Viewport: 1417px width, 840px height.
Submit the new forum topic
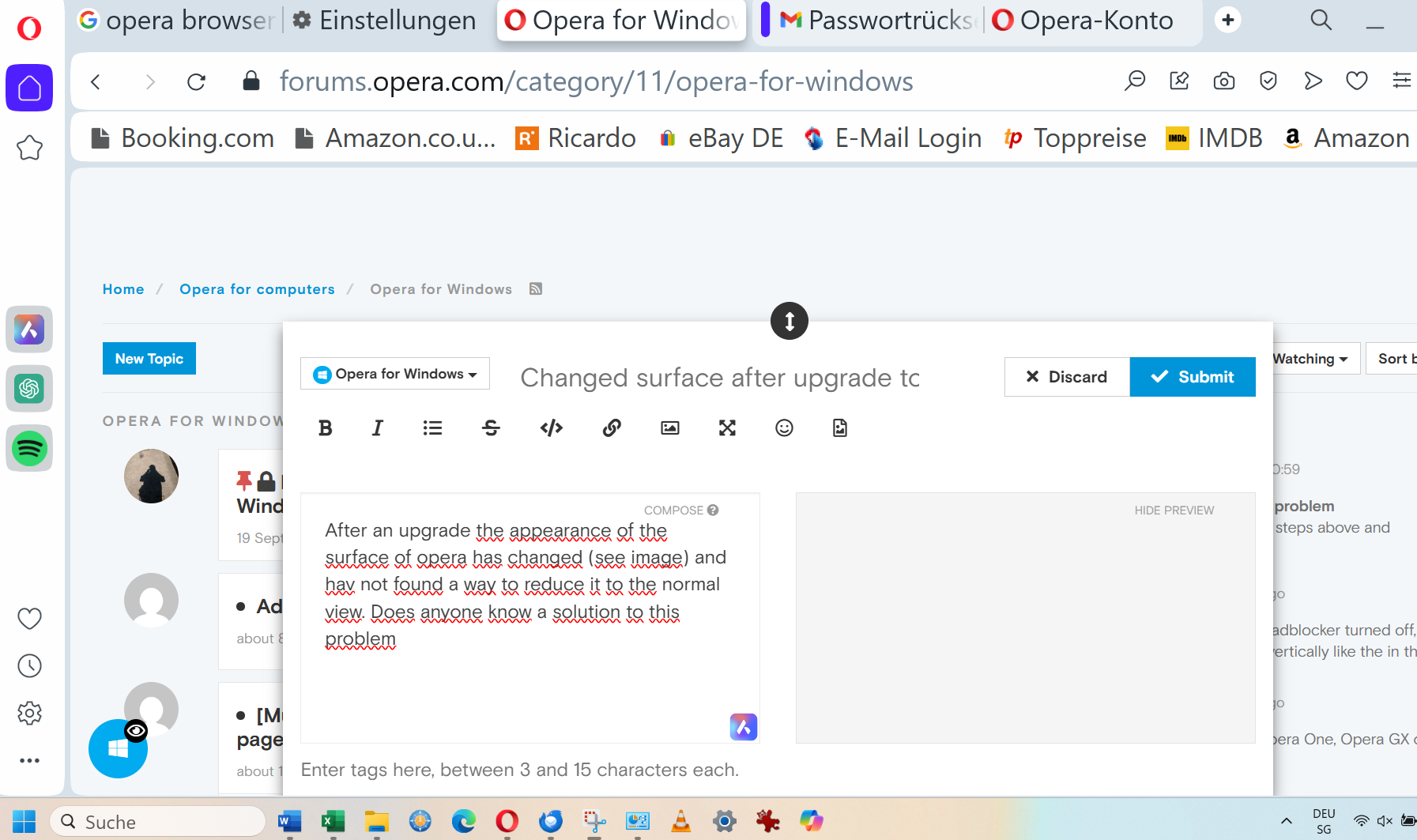[x=1193, y=377]
